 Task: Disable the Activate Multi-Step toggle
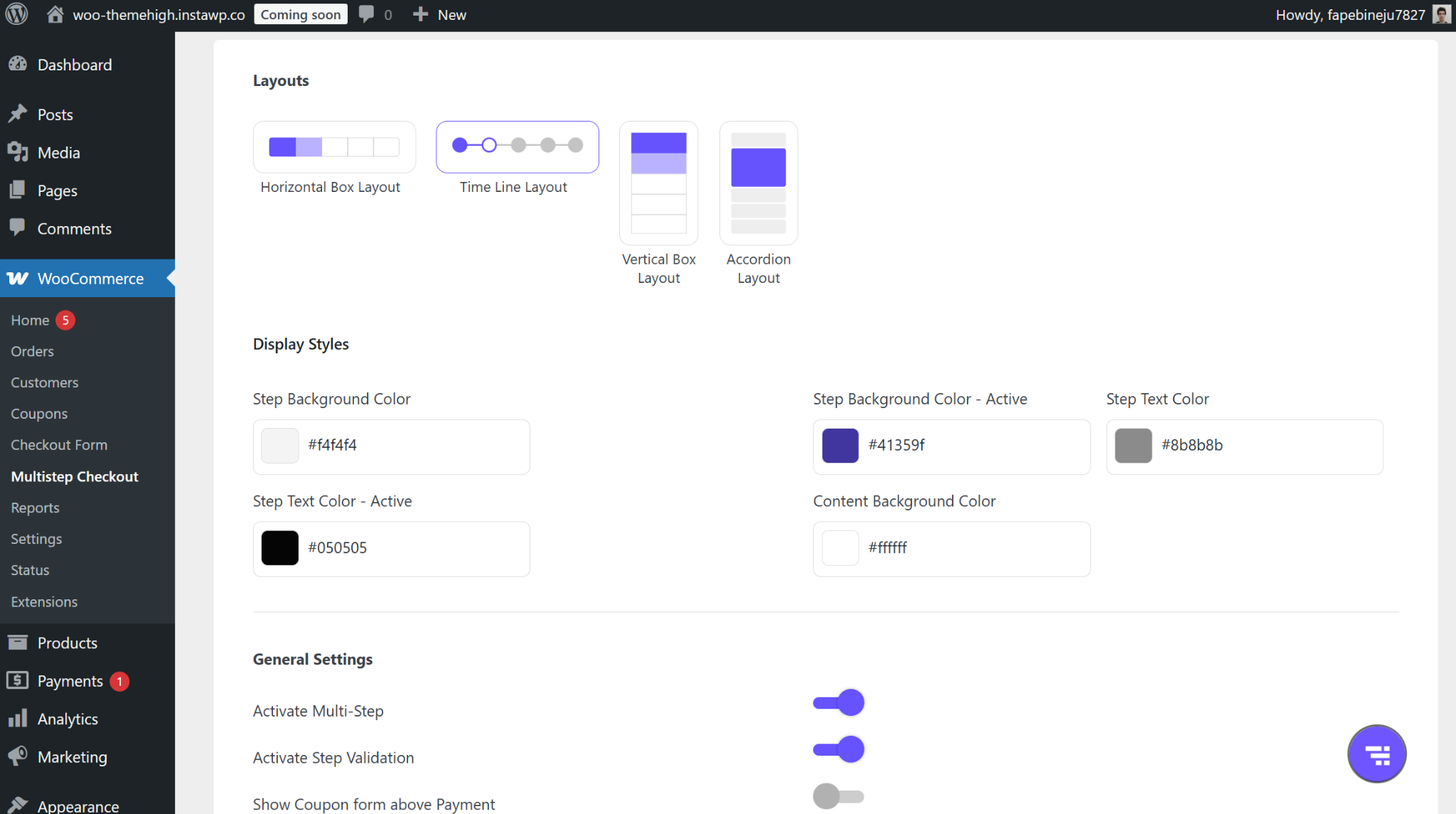point(838,703)
